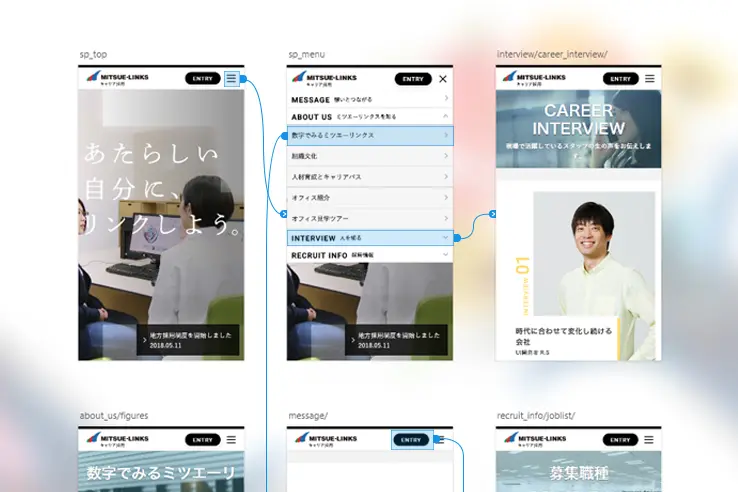
Task: Open the hamburger menu on sp_top artboard
Action: (231, 79)
